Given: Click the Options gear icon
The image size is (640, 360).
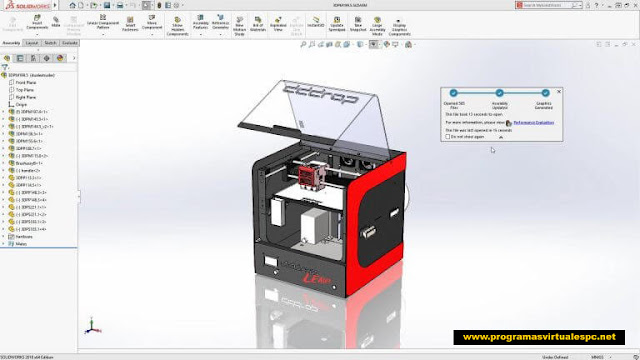Looking at the screenshot, I should click(176, 5).
